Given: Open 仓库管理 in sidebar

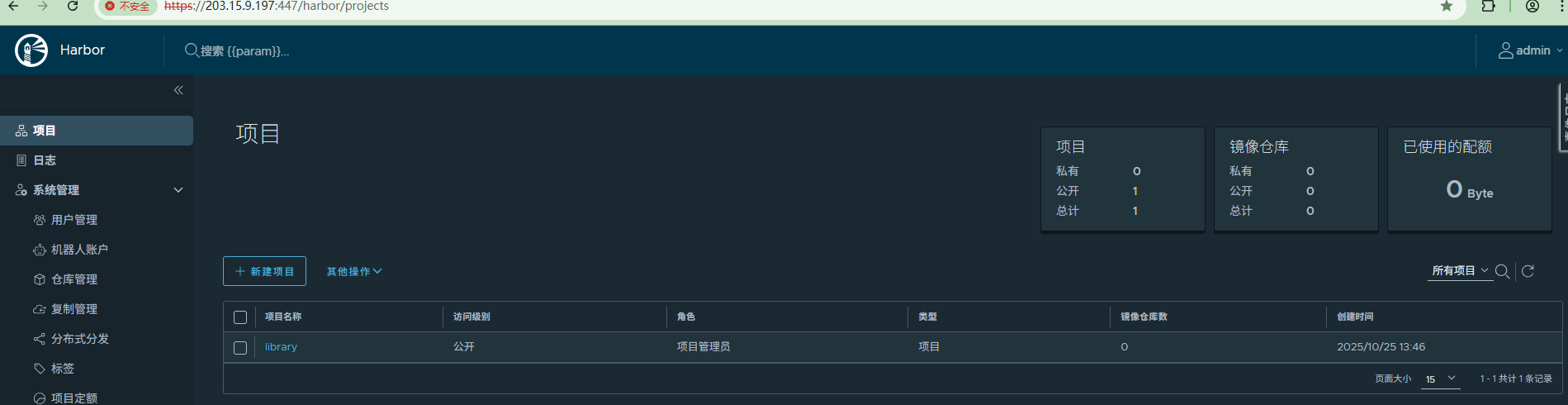Looking at the screenshot, I should point(74,279).
